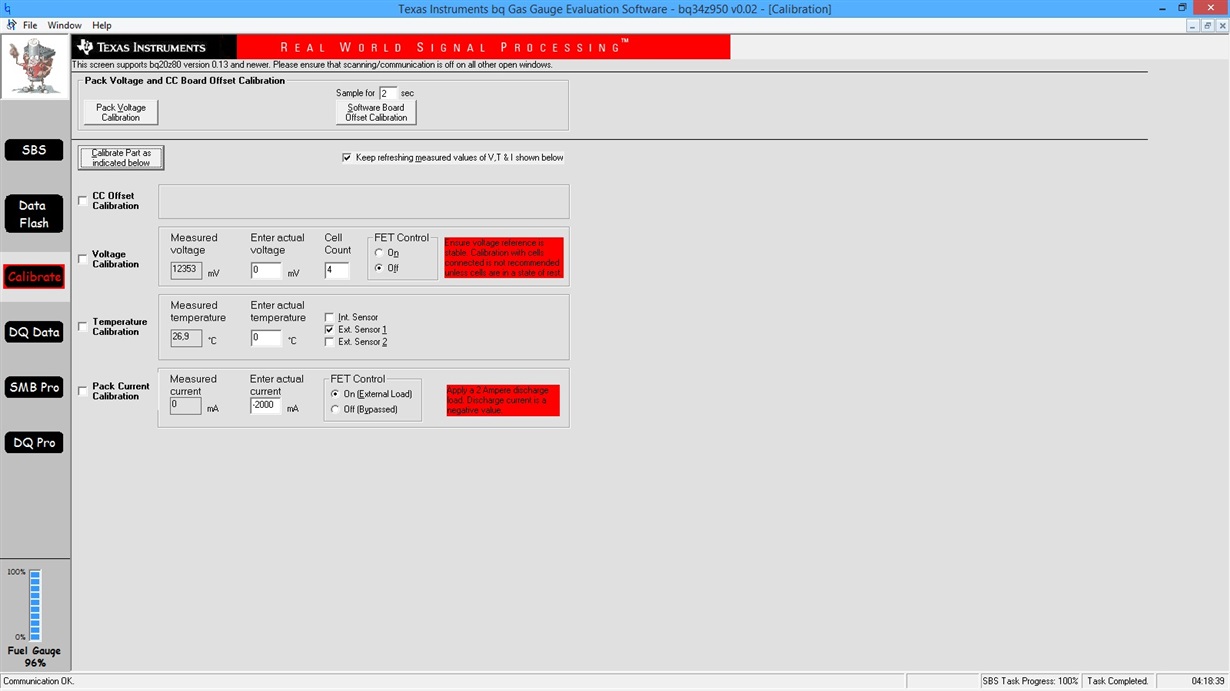Open the DQ Pro screen

pyautogui.click(x=34, y=442)
